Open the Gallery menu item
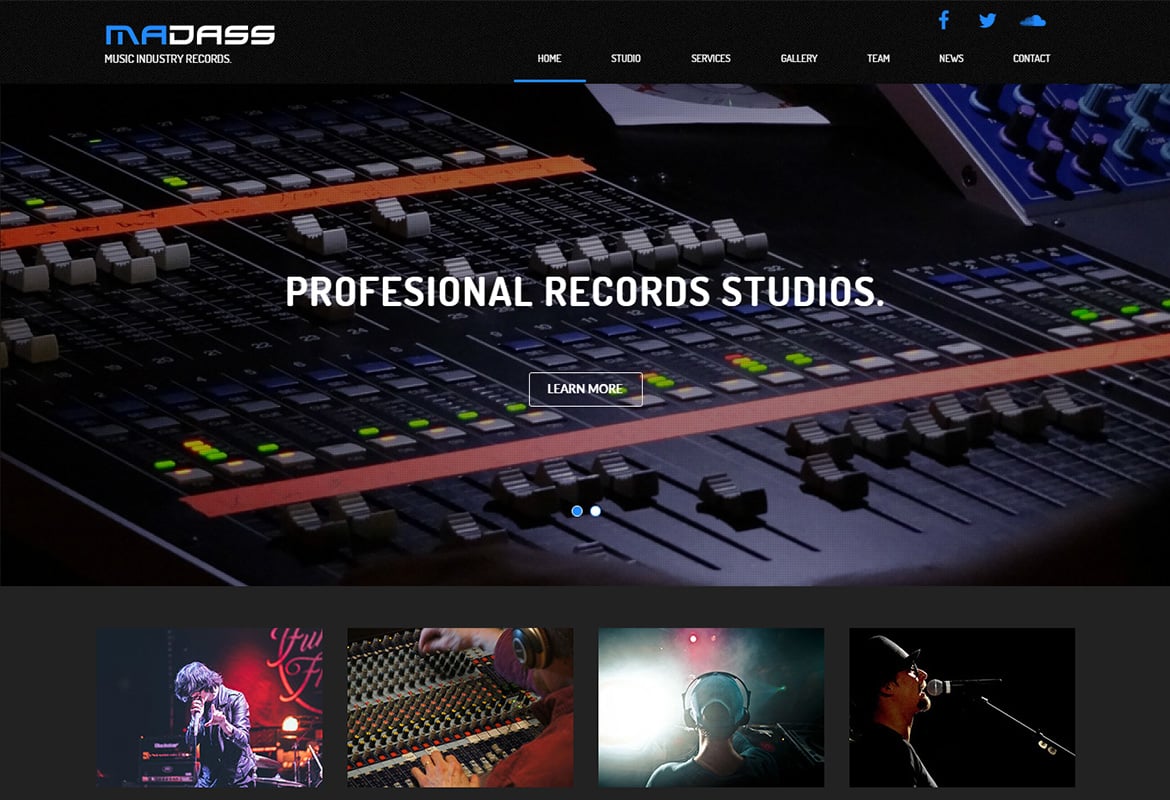The image size is (1170, 800). (x=799, y=58)
